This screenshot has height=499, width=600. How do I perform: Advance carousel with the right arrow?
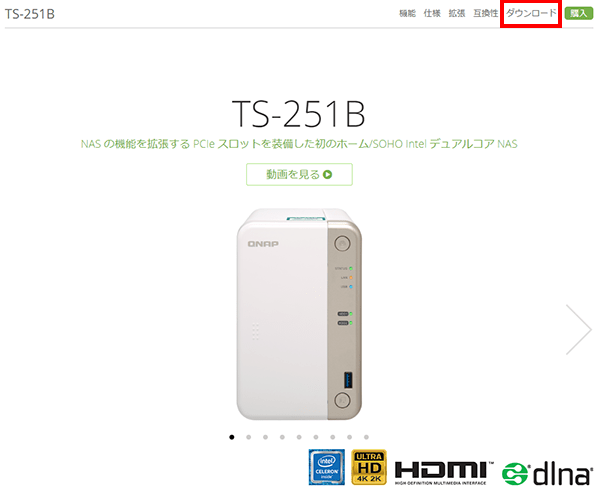click(x=579, y=329)
